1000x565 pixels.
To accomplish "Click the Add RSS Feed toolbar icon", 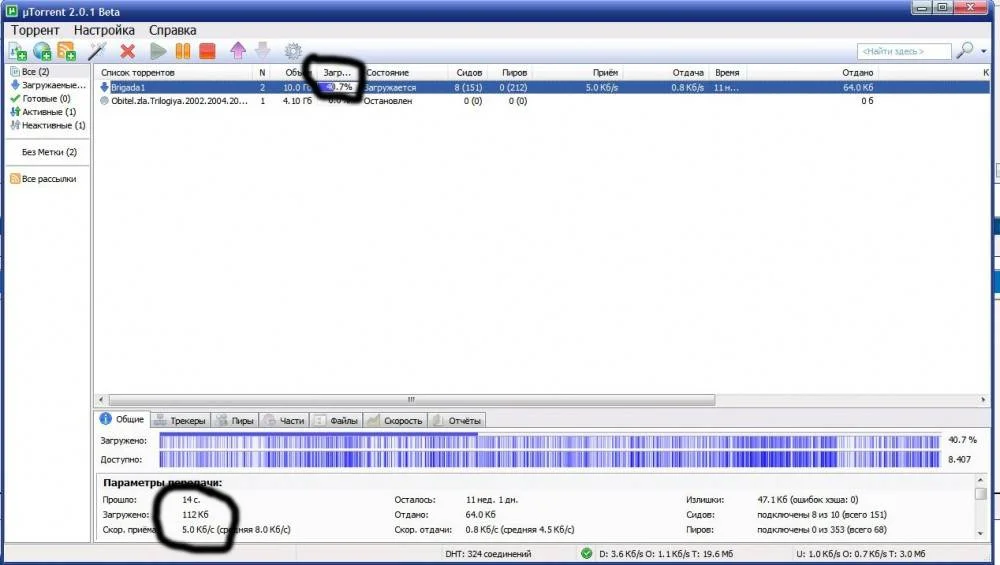I will (66, 51).
